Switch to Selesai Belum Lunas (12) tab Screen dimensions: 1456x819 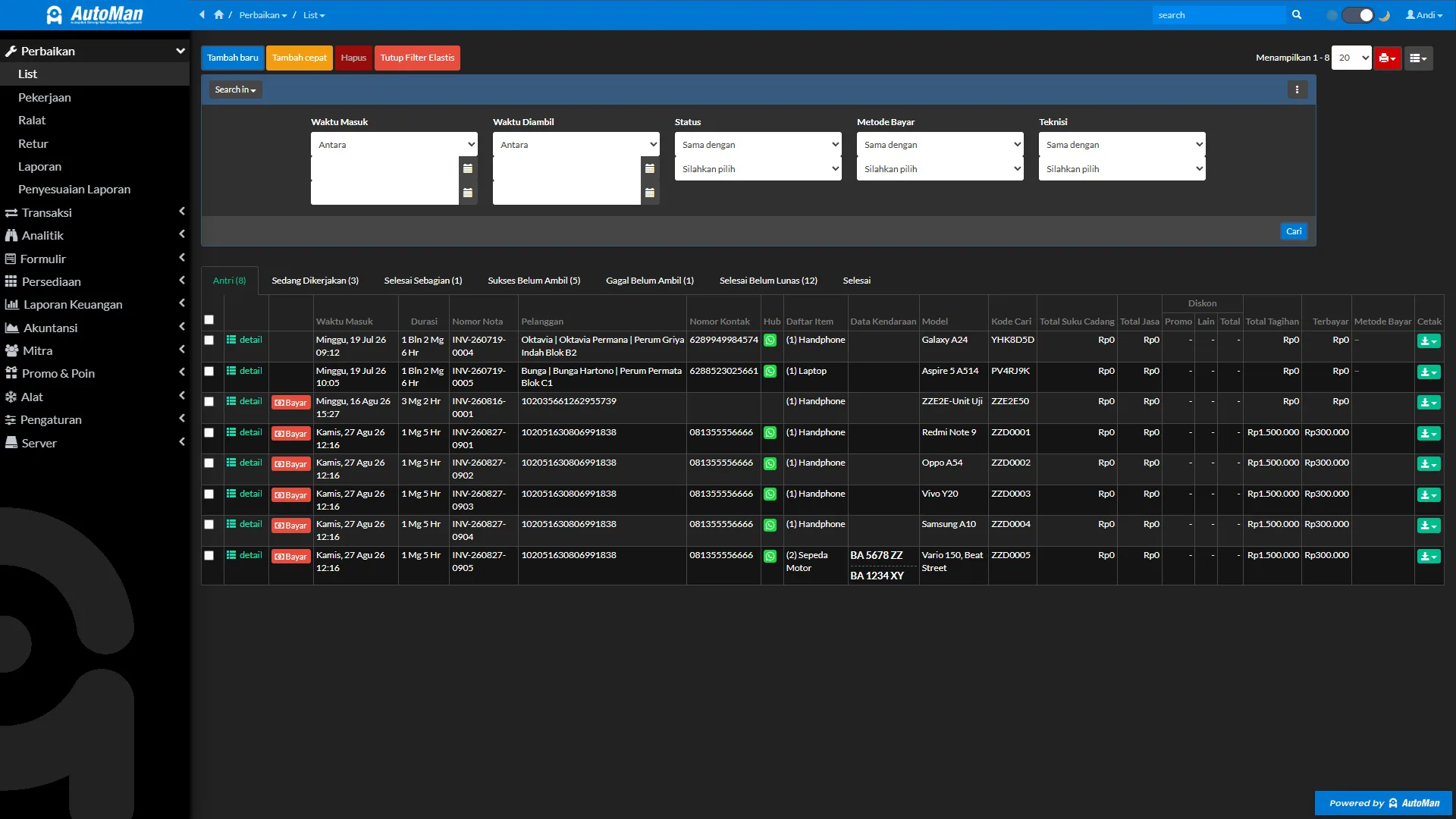click(x=768, y=281)
